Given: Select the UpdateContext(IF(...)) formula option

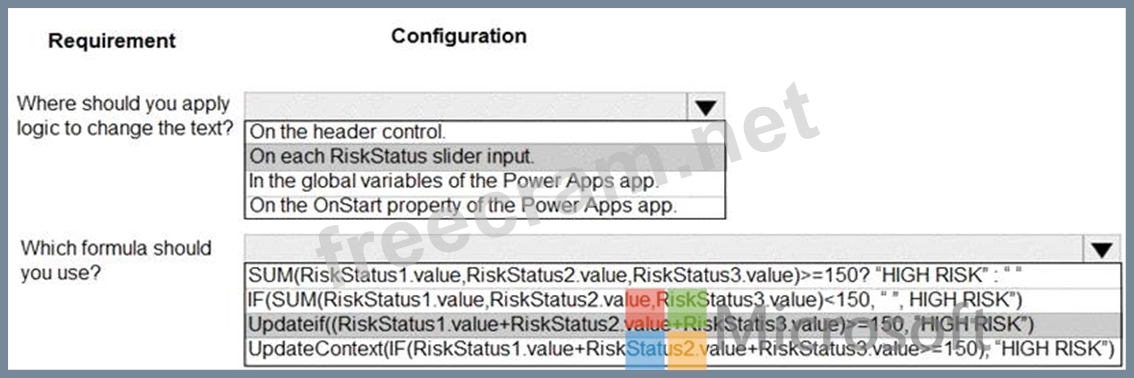Looking at the screenshot, I should click(682, 350).
